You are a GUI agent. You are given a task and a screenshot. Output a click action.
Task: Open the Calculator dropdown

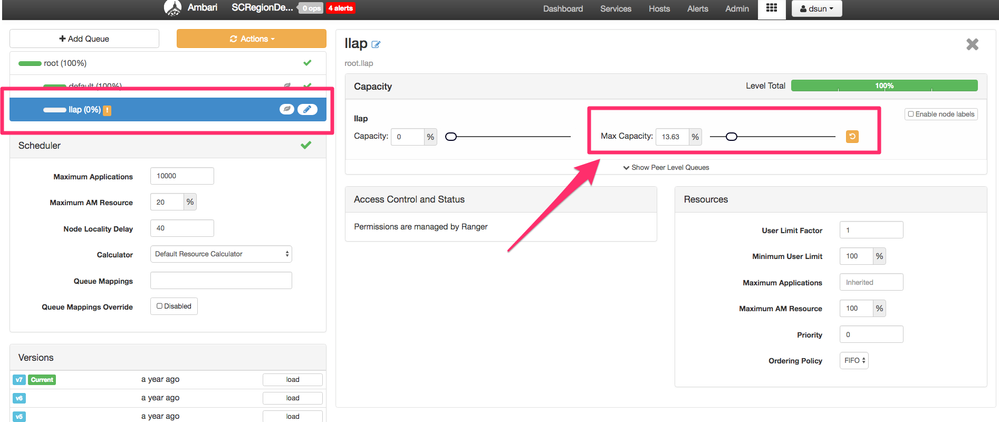(x=221, y=254)
